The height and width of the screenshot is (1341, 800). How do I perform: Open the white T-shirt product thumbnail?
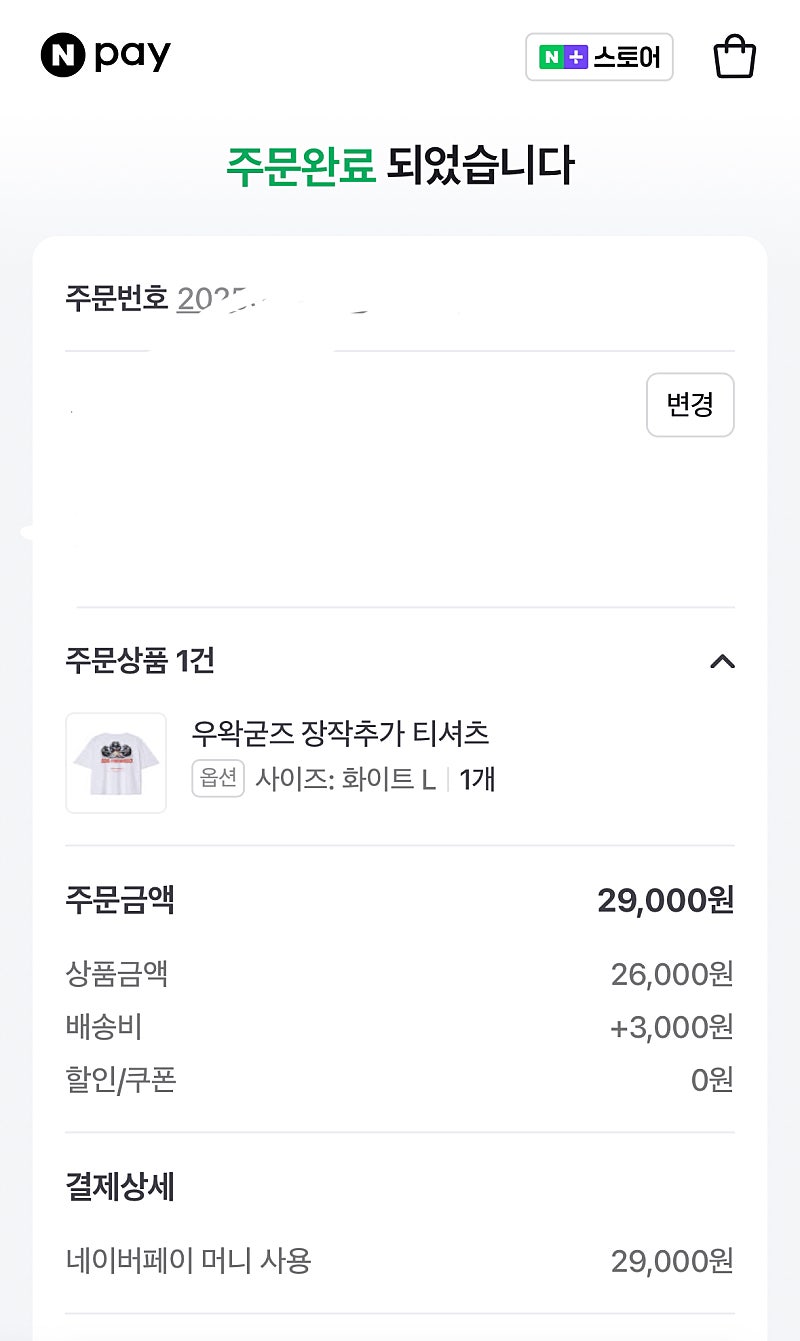pos(116,763)
